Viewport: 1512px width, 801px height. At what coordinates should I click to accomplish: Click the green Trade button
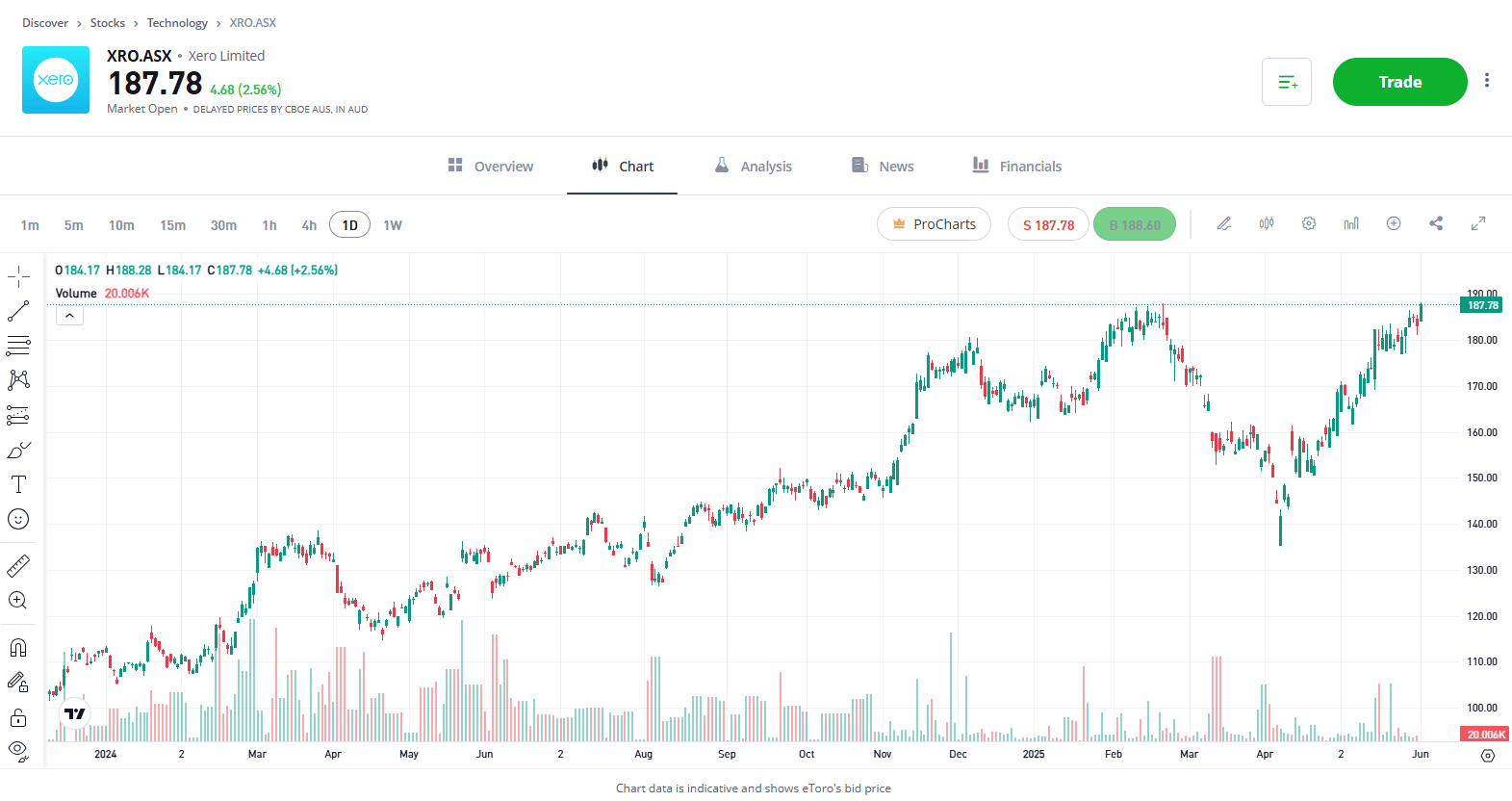pyautogui.click(x=1399, y=82)
